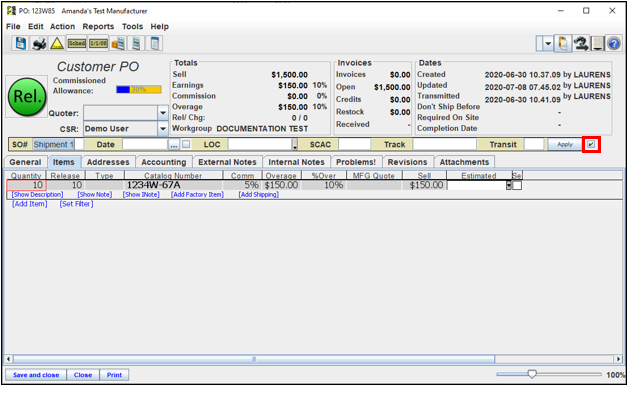
Task: Open the Tools menu
Action: 132,27
